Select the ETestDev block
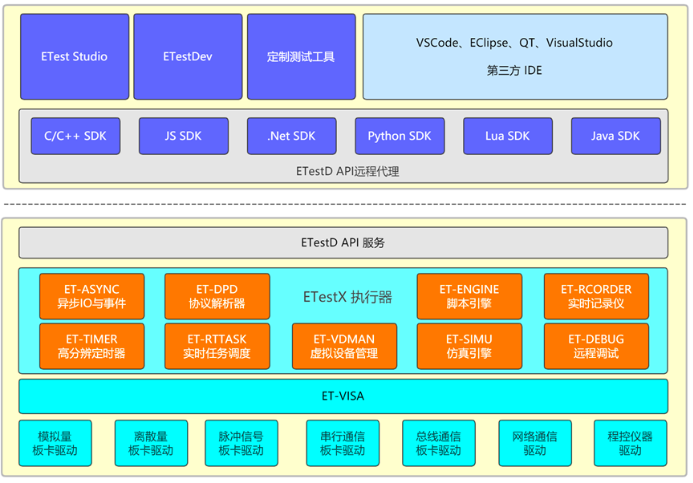693x483 pixels. point(188,57)
